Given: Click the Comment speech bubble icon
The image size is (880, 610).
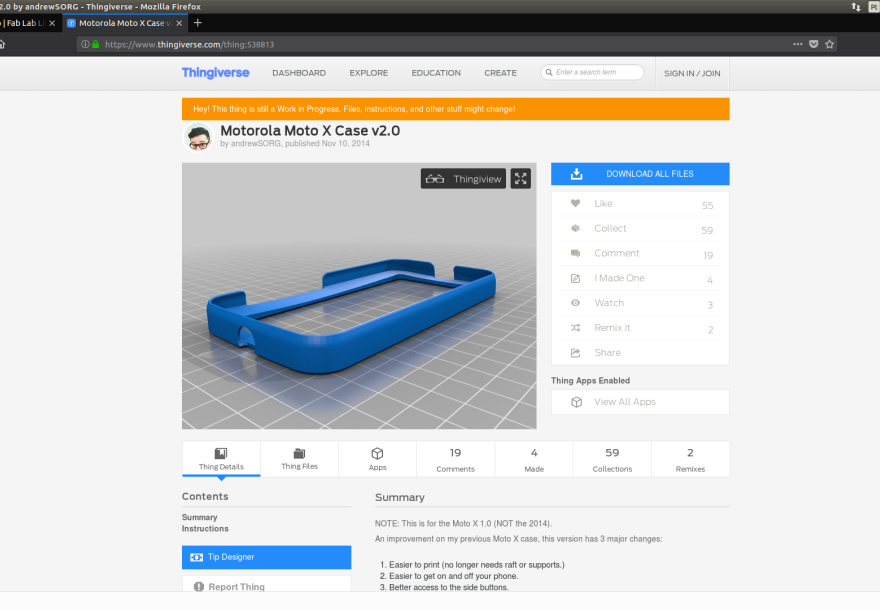Looking at the screenshot, I should click(575, 253).
